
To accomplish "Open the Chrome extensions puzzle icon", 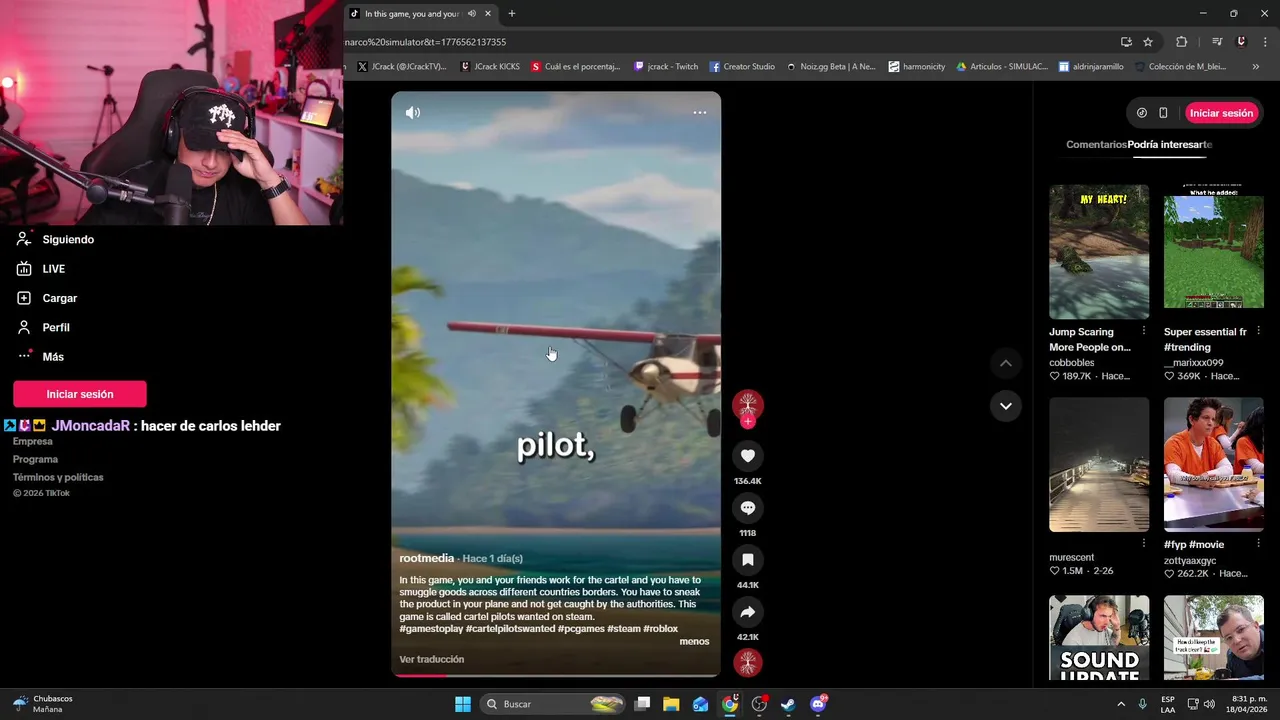I will pos(1182,42).
